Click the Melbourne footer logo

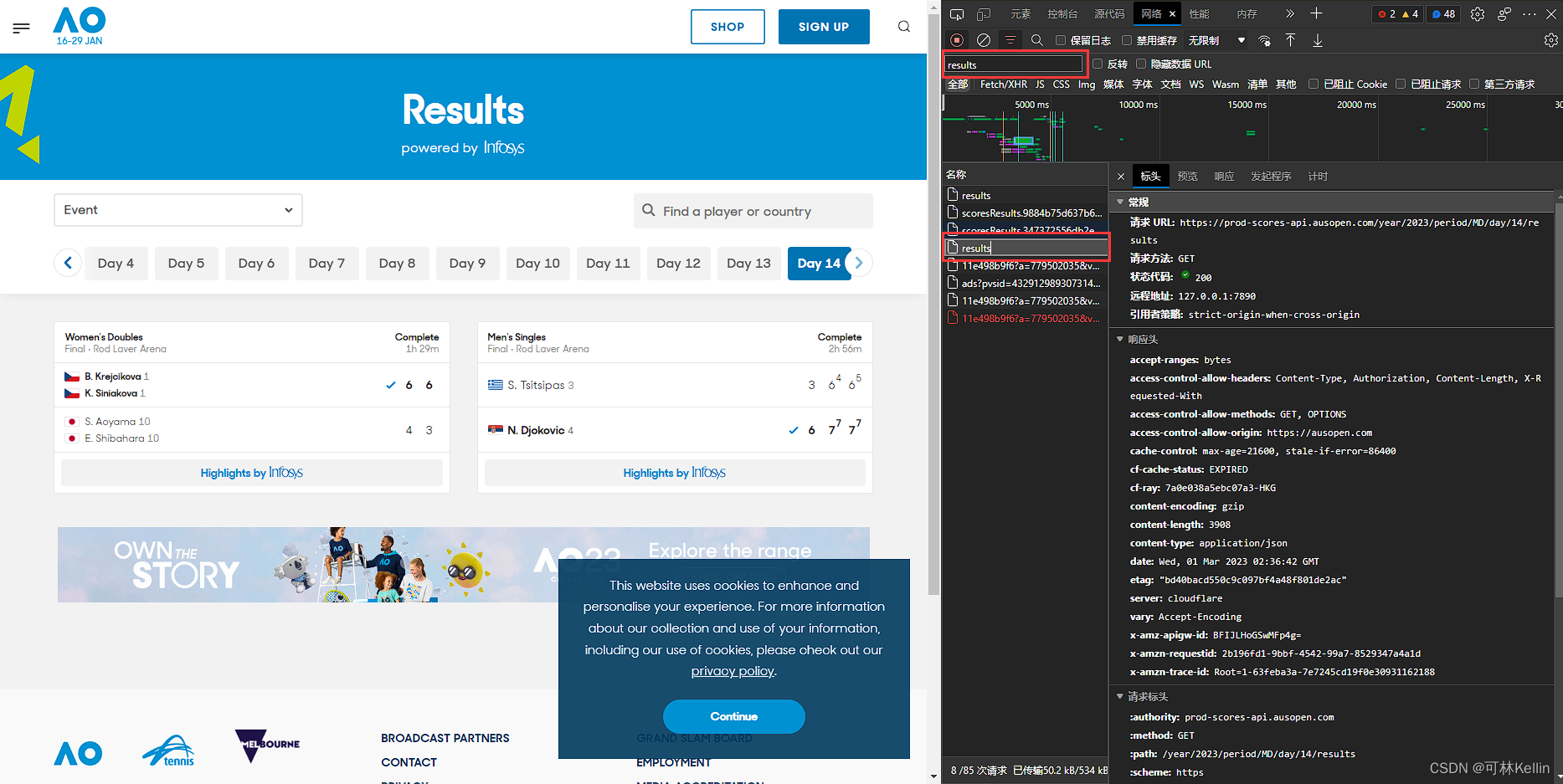click(x=266, y=745)
